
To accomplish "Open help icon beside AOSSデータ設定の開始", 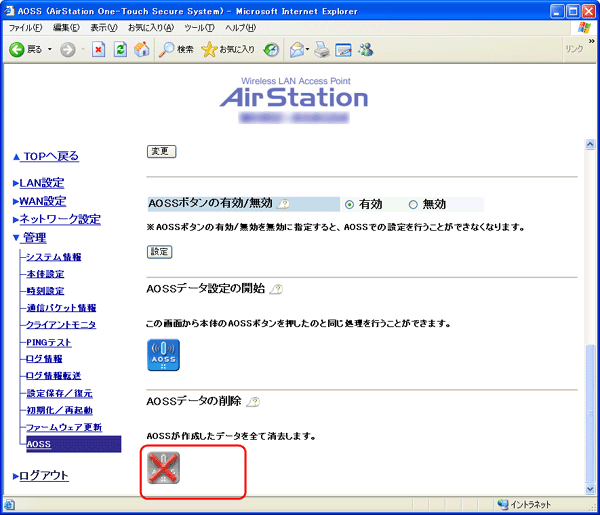I will click(276, 289).
